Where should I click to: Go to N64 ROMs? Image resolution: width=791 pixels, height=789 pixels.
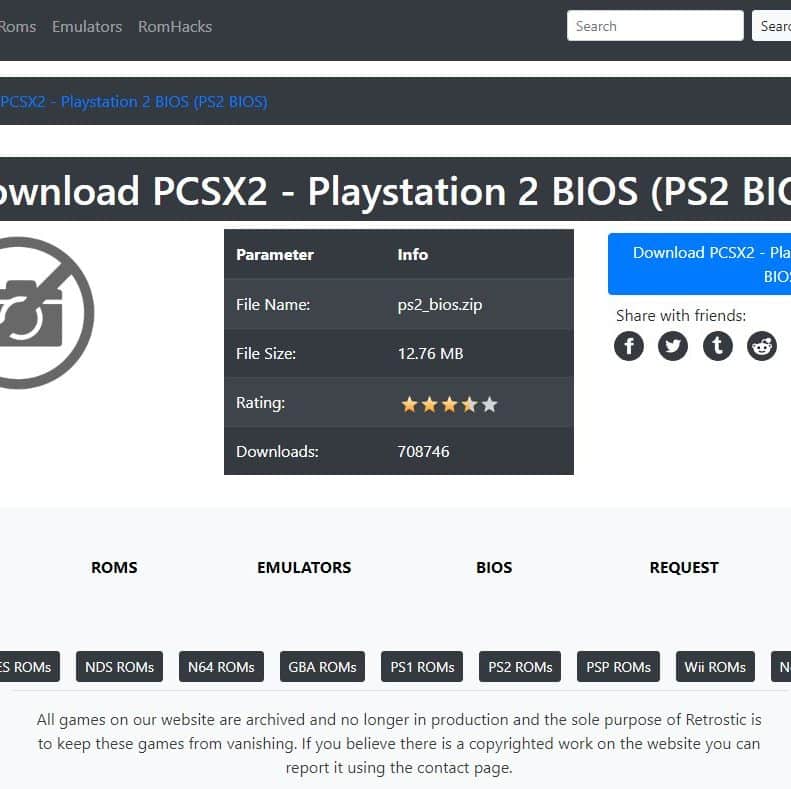(221, 666)
